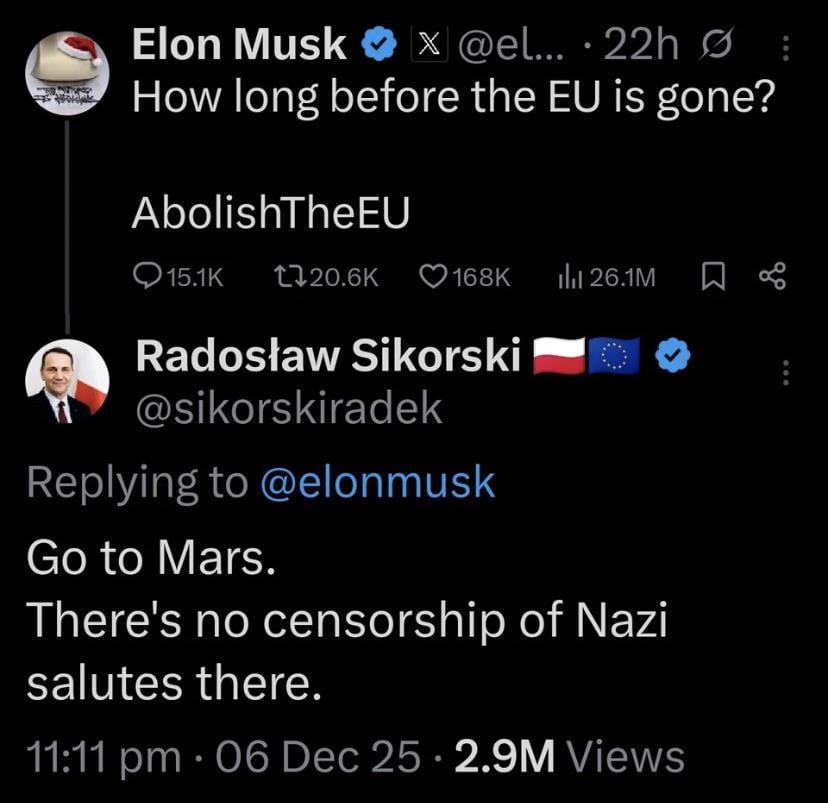Open more options menu on Elon Musk's tweet

pos(785,46)
